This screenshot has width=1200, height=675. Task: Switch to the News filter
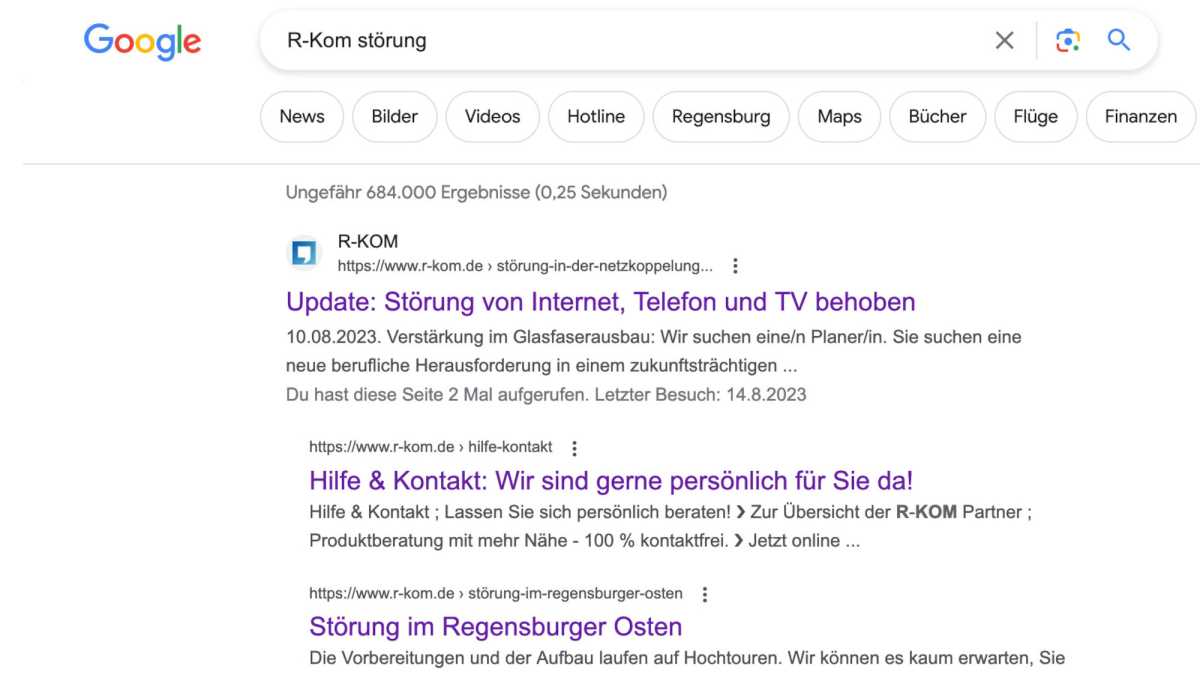coord(302,117)
